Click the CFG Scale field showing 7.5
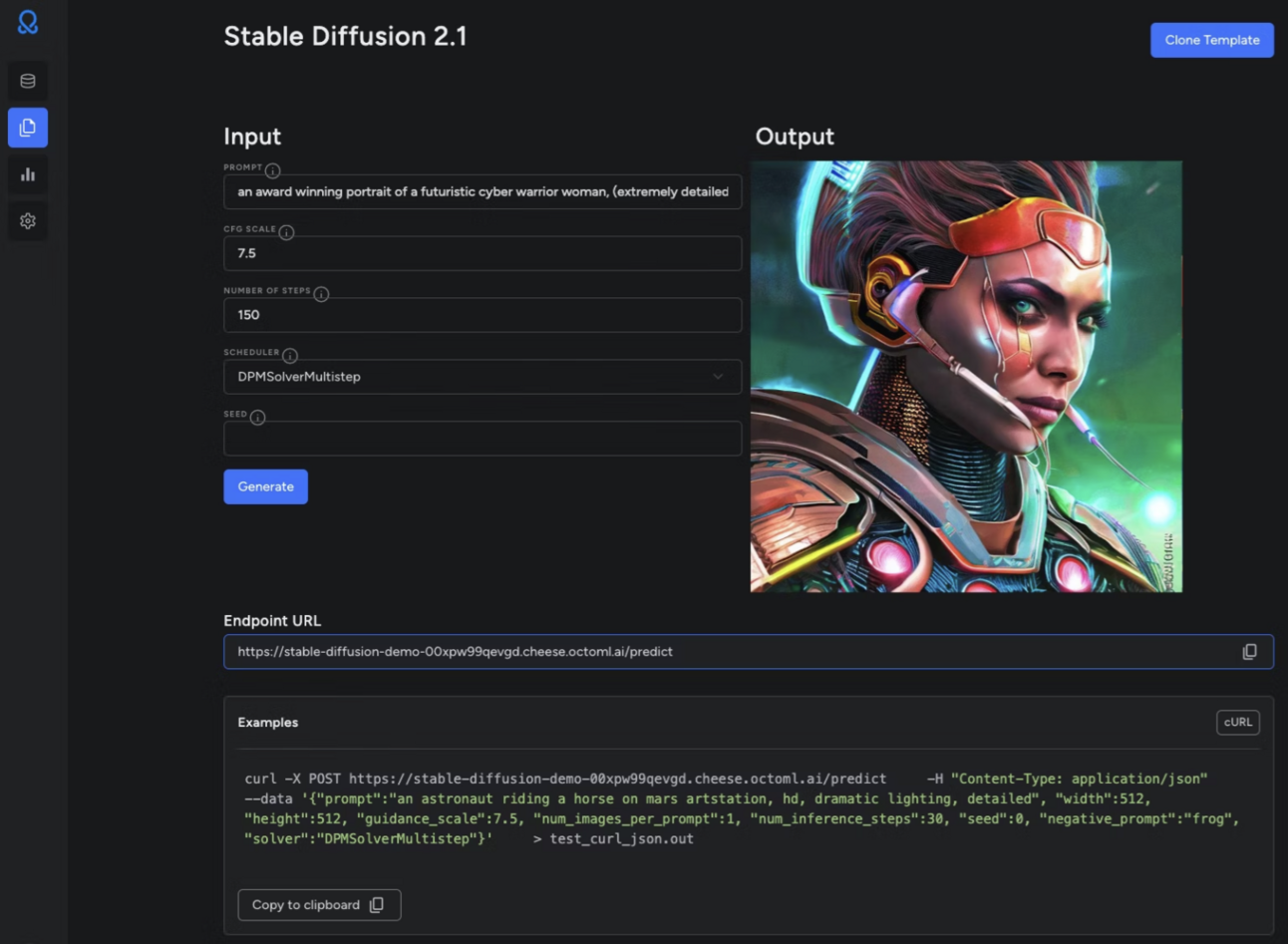 [x=483, y=253]
